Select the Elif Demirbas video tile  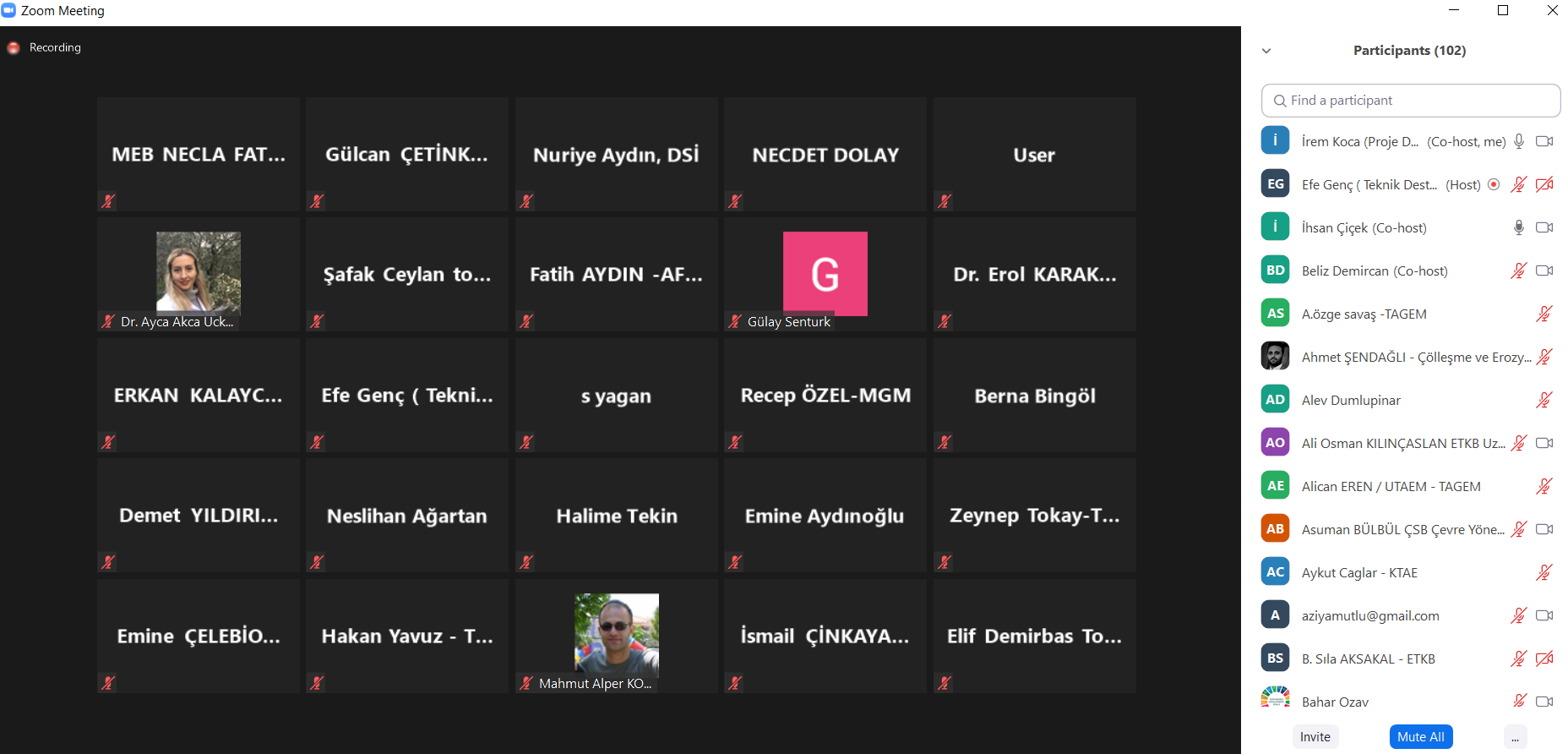[1035, 636]
